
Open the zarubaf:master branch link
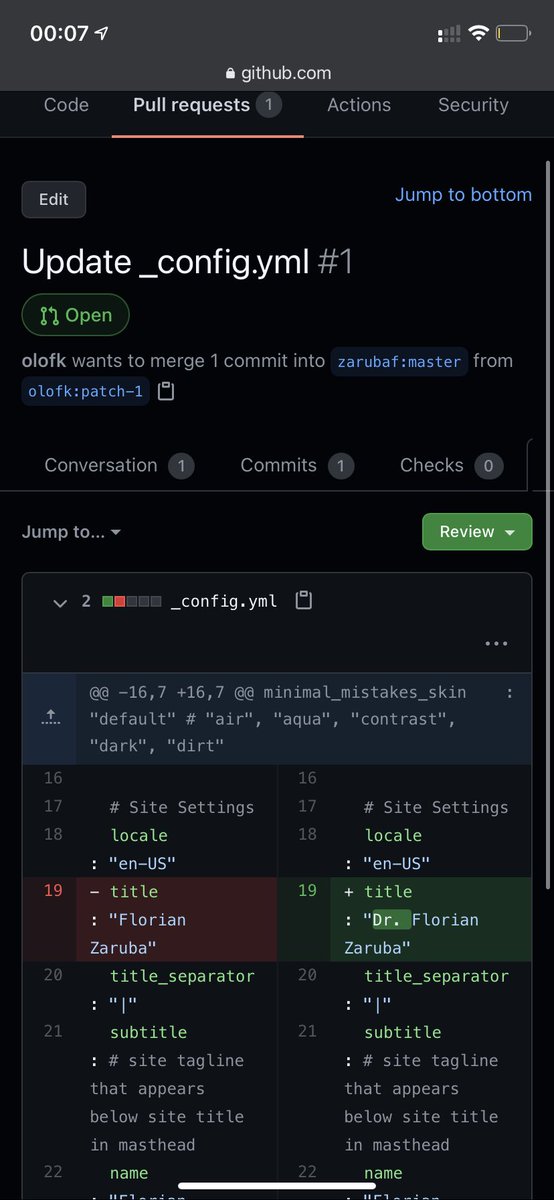399,362
